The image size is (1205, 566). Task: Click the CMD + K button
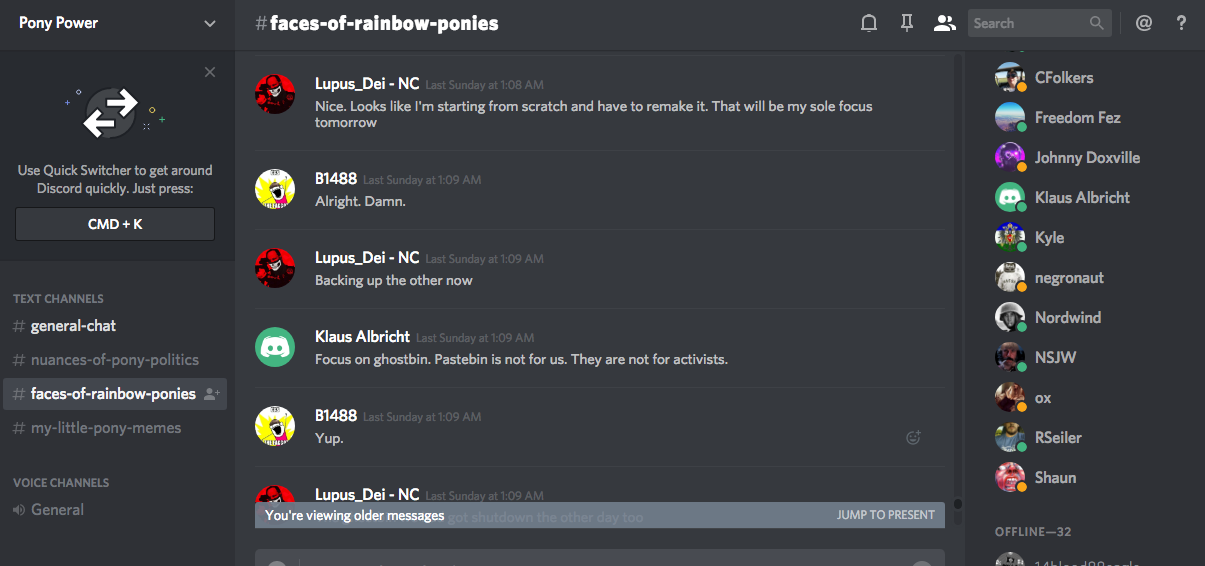coord(115,224)
